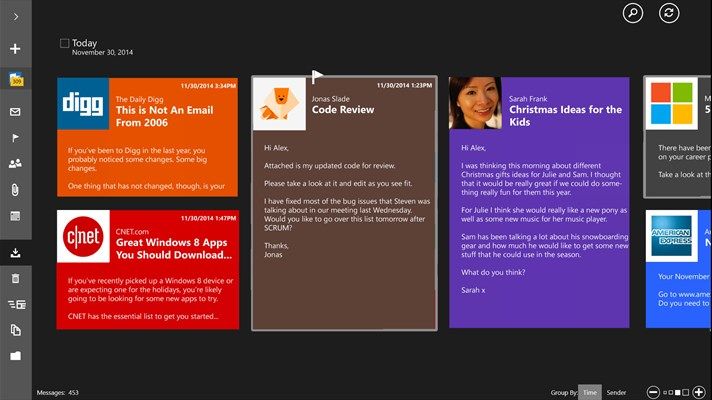This screenshot has width=712, height=400.
Task: Open Sarah Frank Christmas Ideas email
Action: [539, 202]
